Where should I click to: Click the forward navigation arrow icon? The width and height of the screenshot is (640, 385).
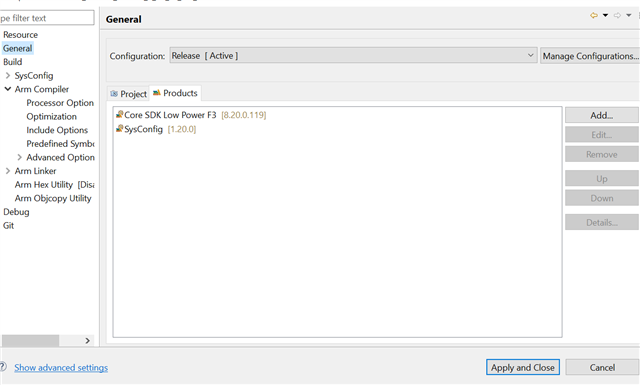point(617,16)
